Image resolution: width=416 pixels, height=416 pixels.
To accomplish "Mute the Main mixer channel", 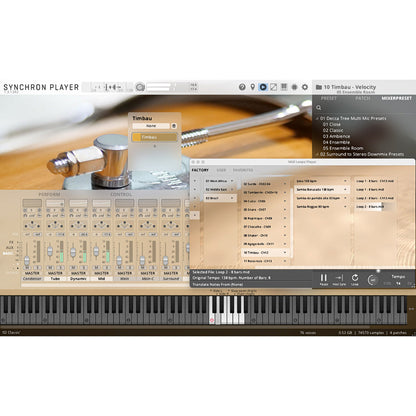I will [x=120, y=268].
